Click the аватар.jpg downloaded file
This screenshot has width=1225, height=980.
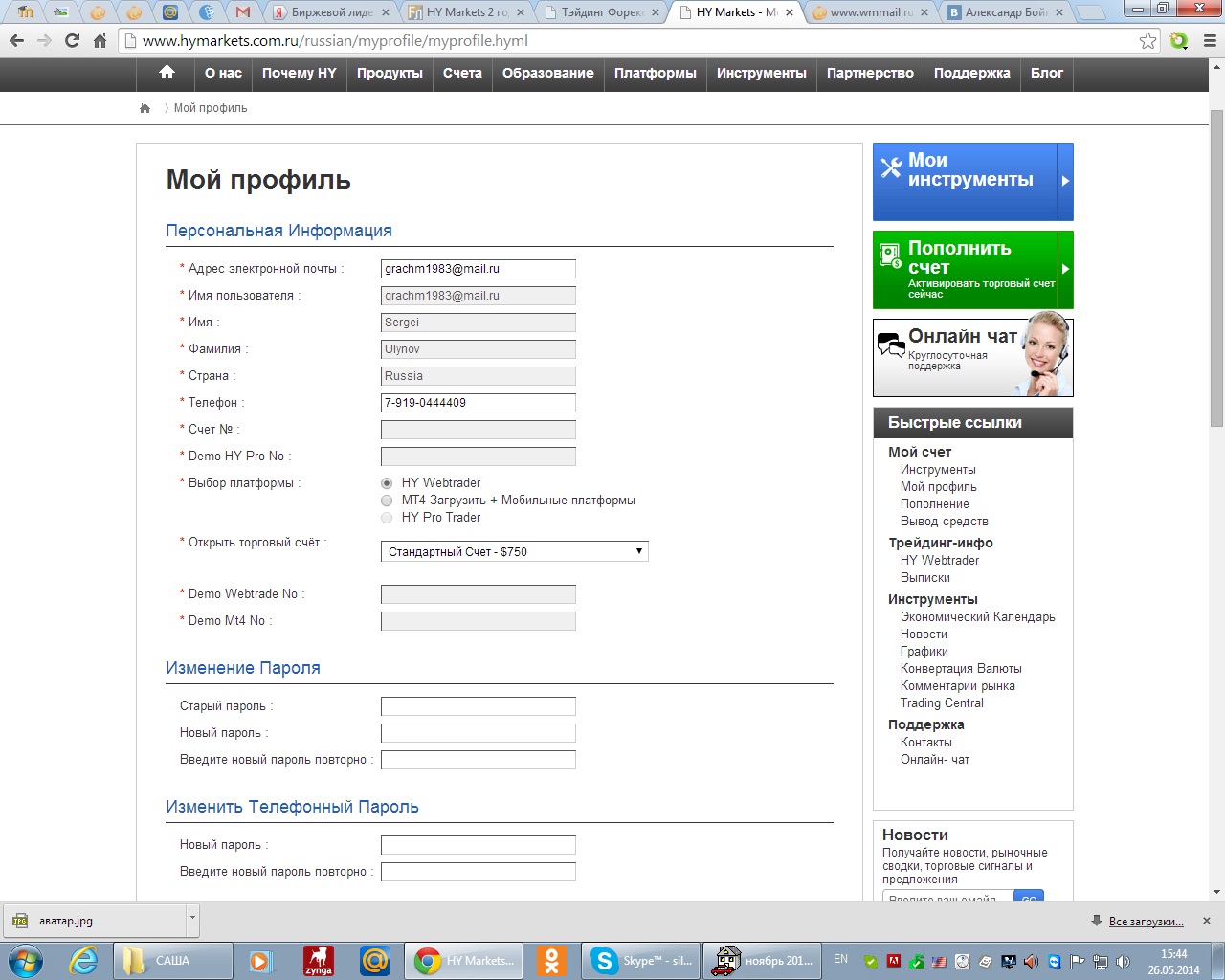pos(94,921)
